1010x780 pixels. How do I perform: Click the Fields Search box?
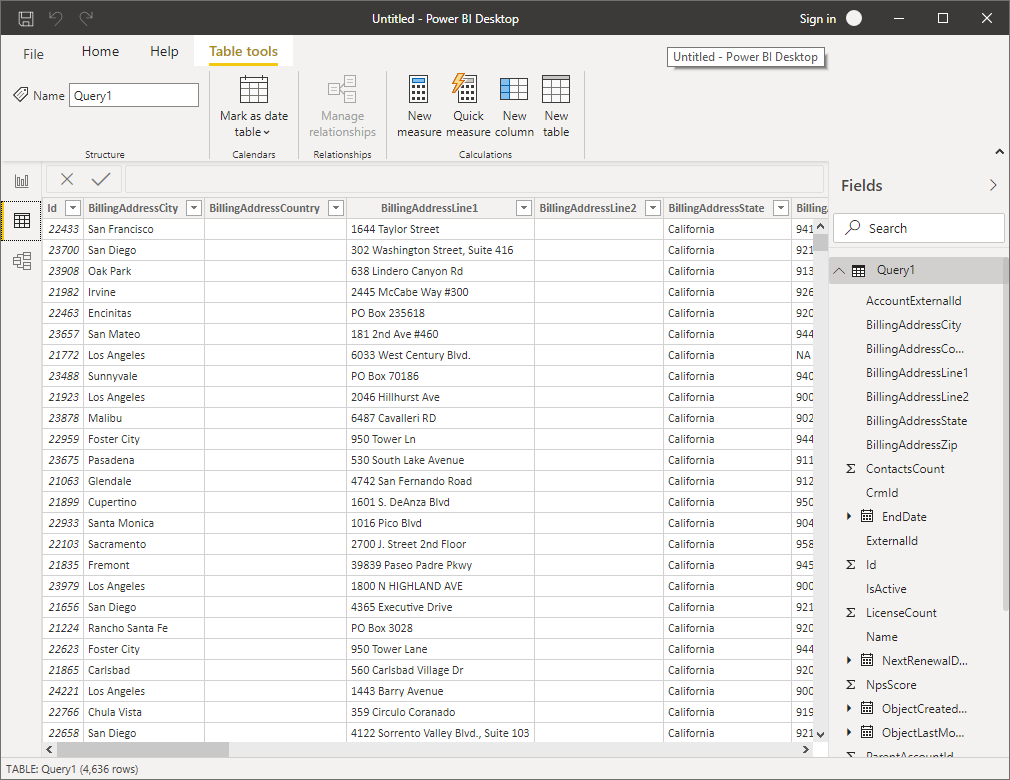tap(919, 228)
